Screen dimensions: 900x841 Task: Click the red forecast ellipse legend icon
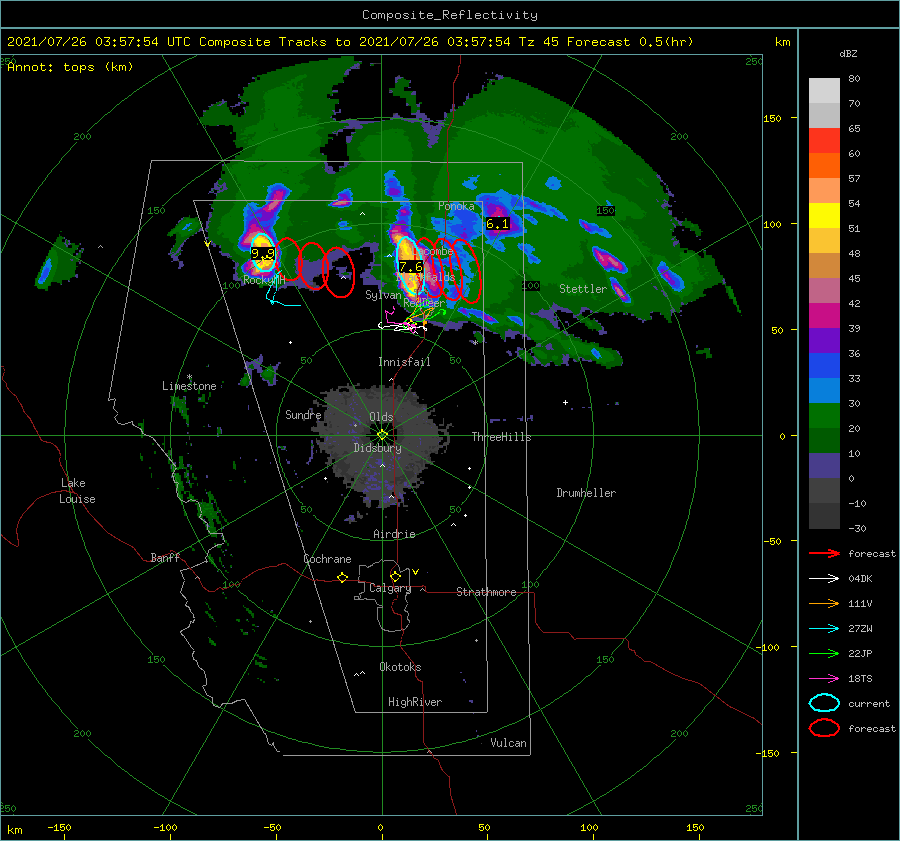[825, 728]
